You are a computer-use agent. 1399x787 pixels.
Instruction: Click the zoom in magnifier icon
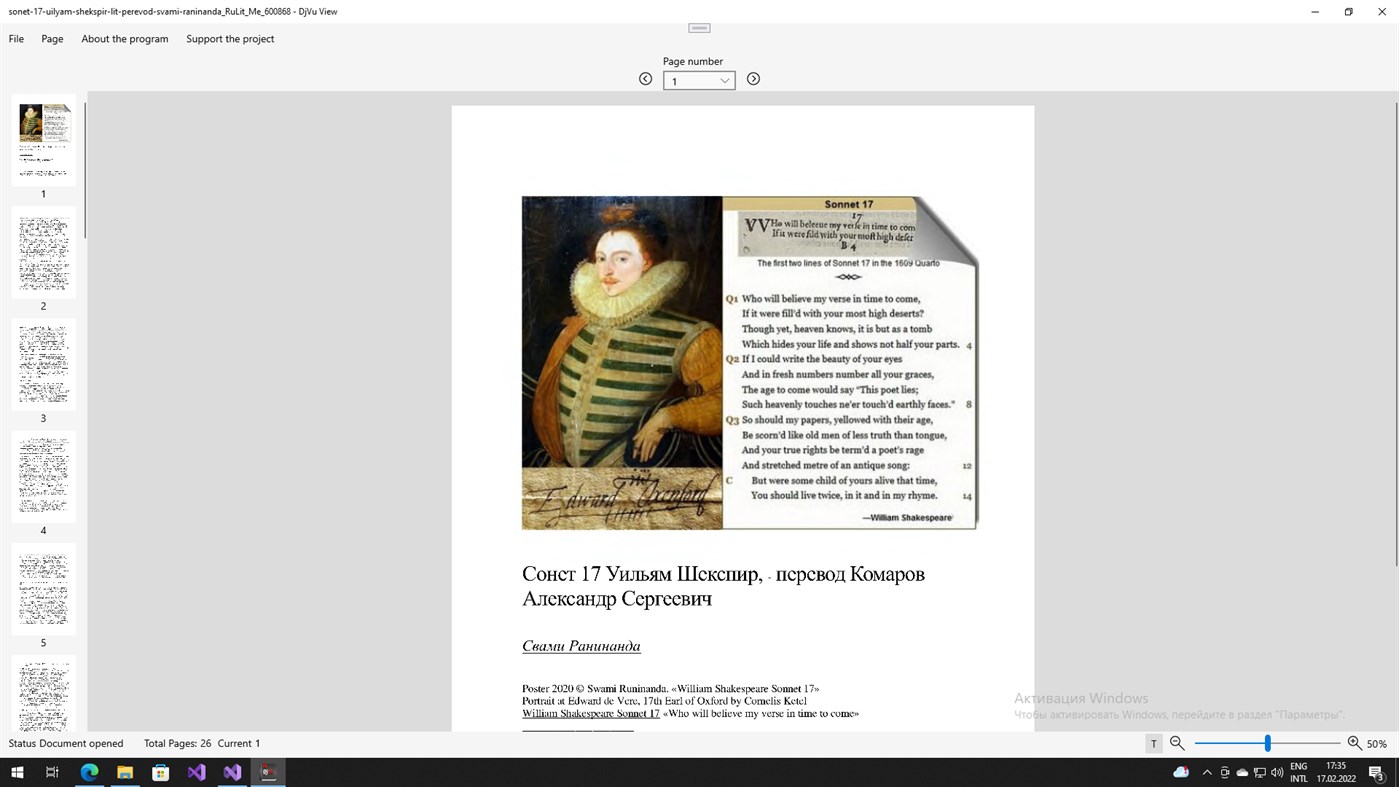coord(1354,743)
